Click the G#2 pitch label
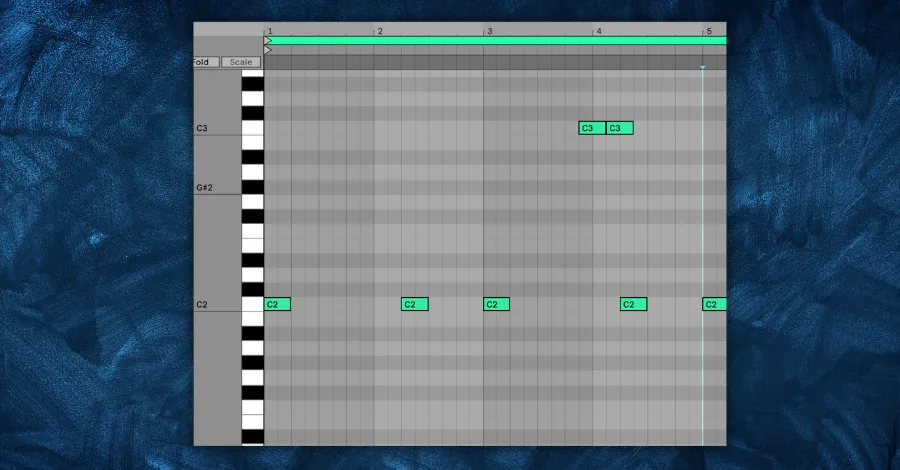 click(204, 187)
